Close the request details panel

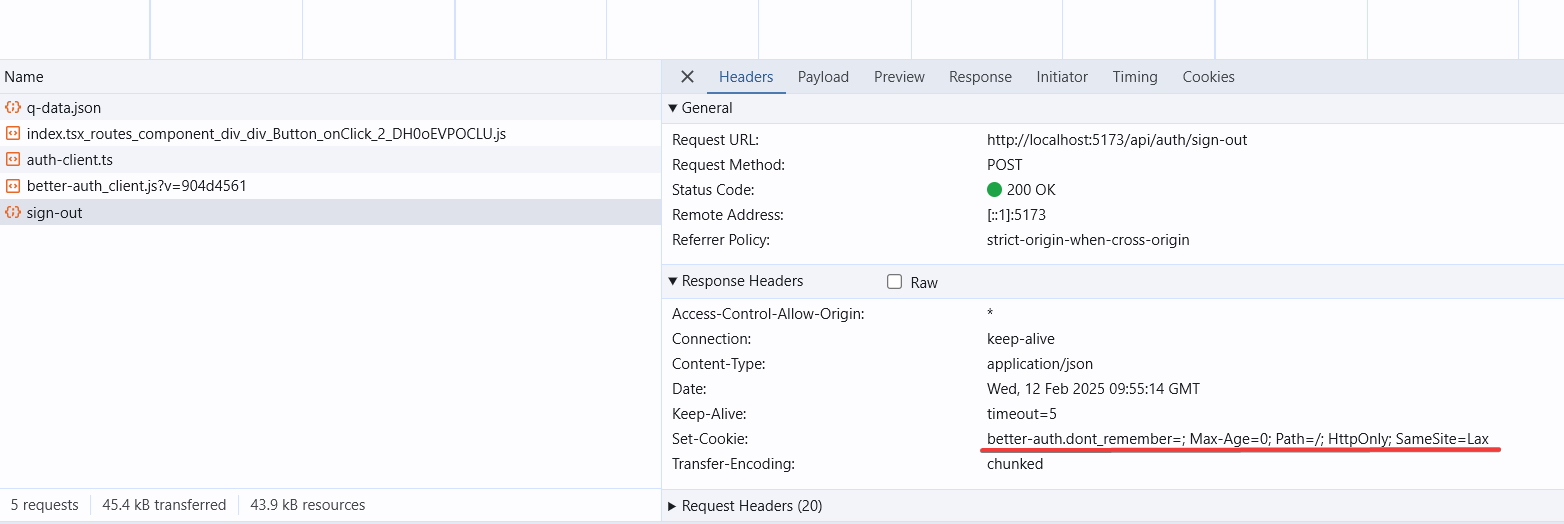click(687, 77)
